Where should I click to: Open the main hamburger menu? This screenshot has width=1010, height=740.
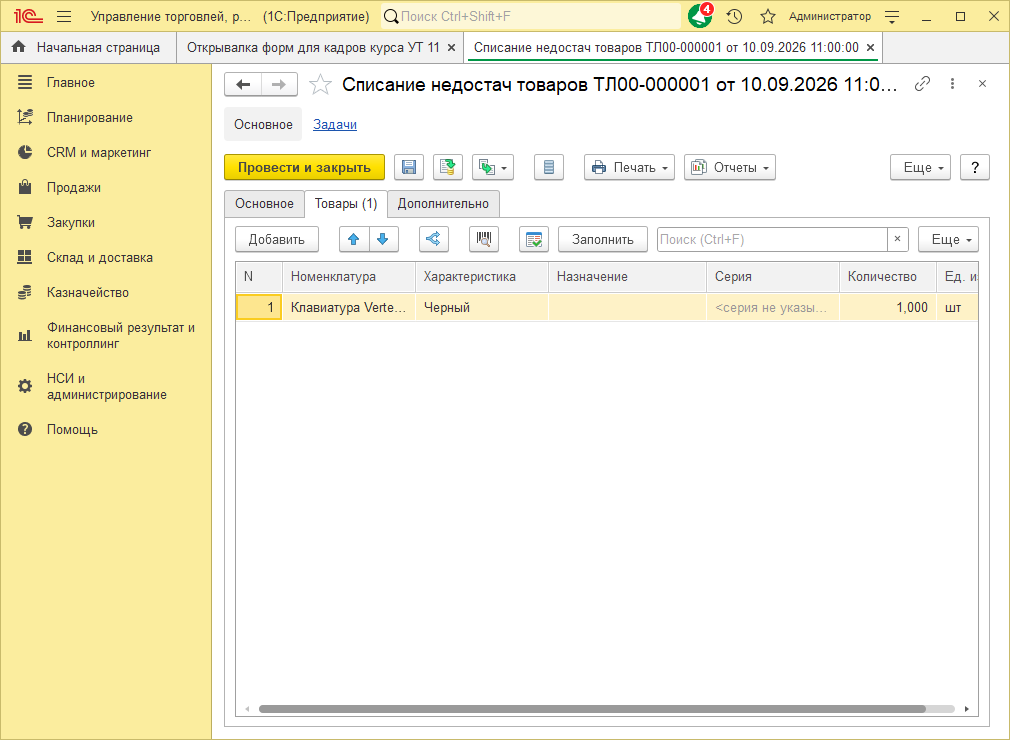[64, 17]
